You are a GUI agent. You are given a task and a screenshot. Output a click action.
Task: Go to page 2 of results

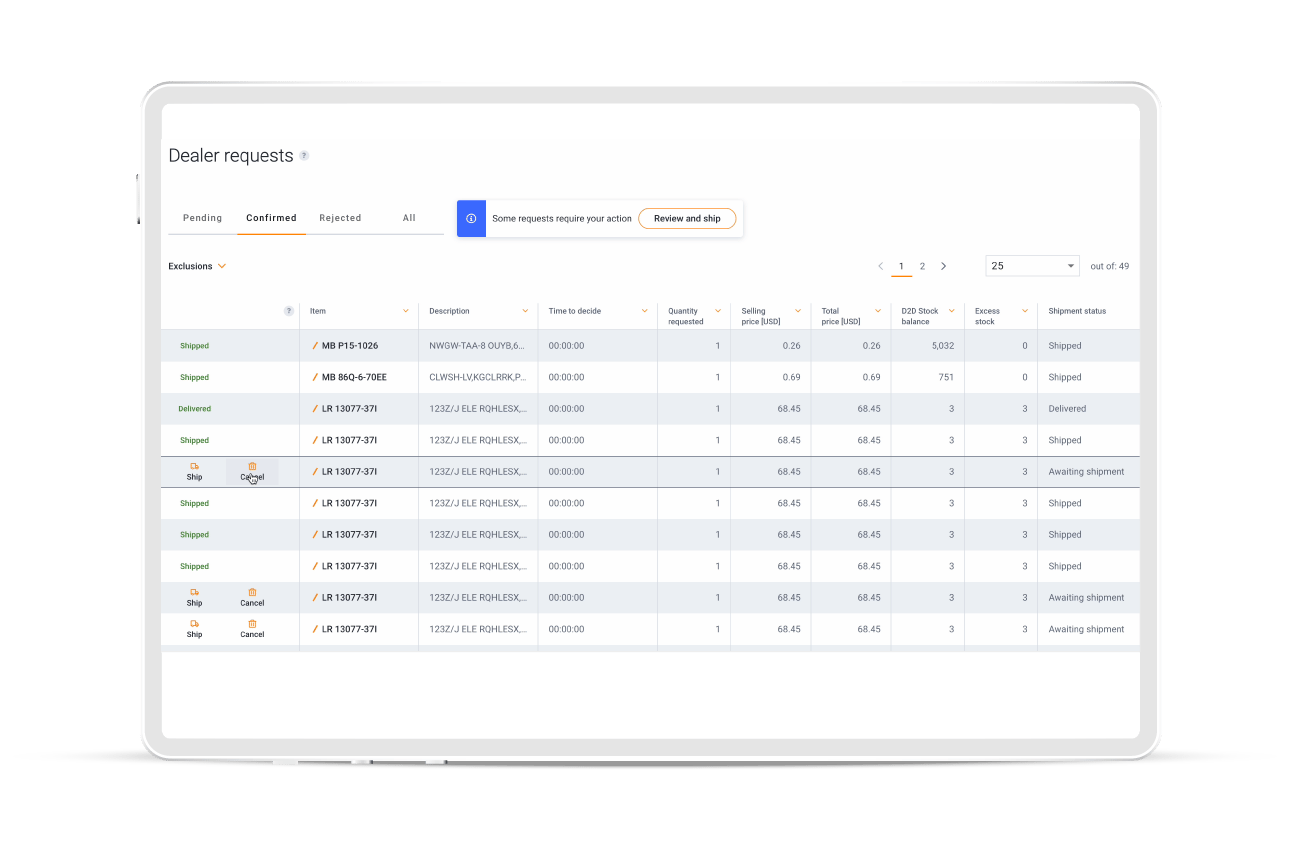(x=922, y=266)
